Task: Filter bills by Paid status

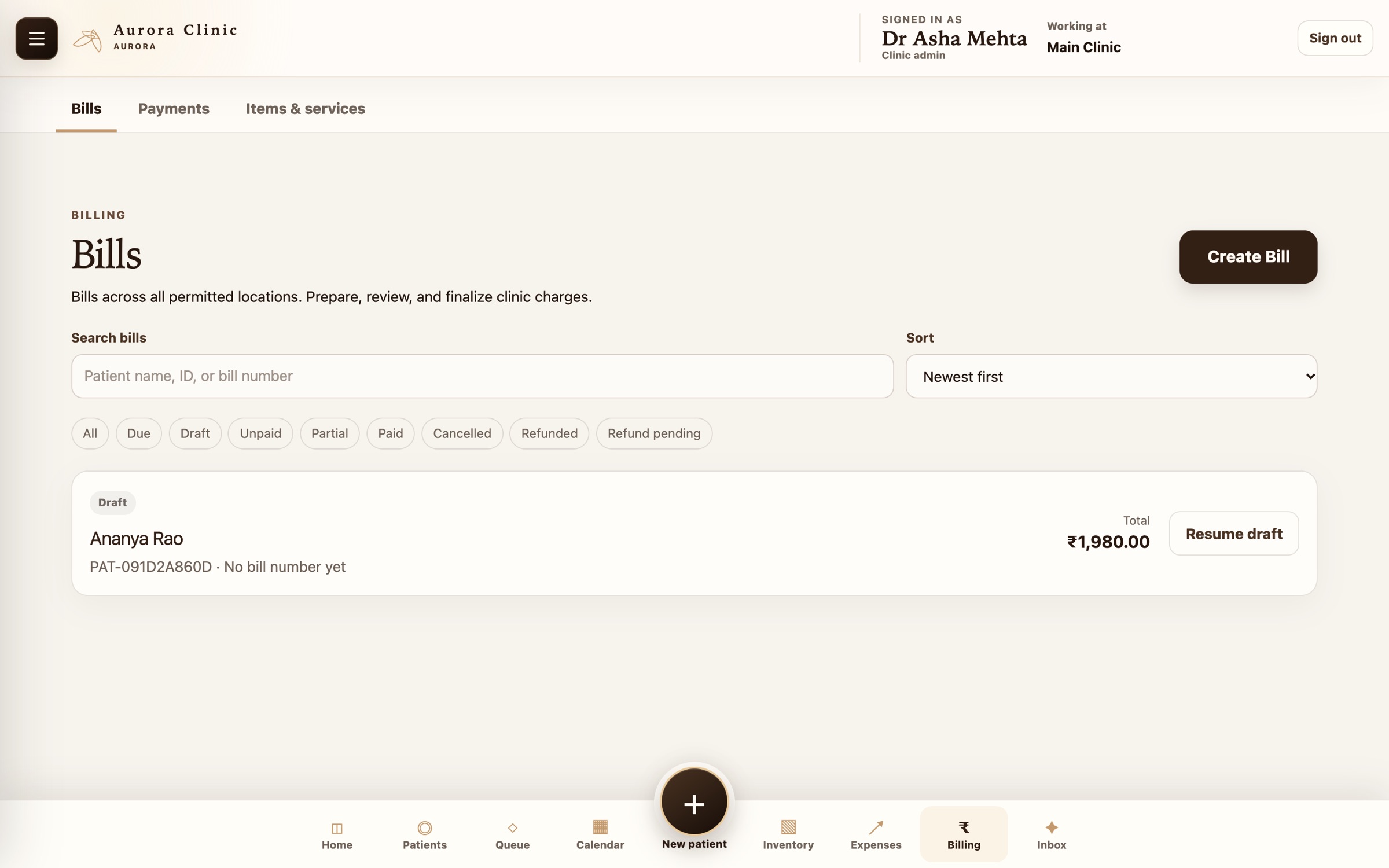Action: 391,433
